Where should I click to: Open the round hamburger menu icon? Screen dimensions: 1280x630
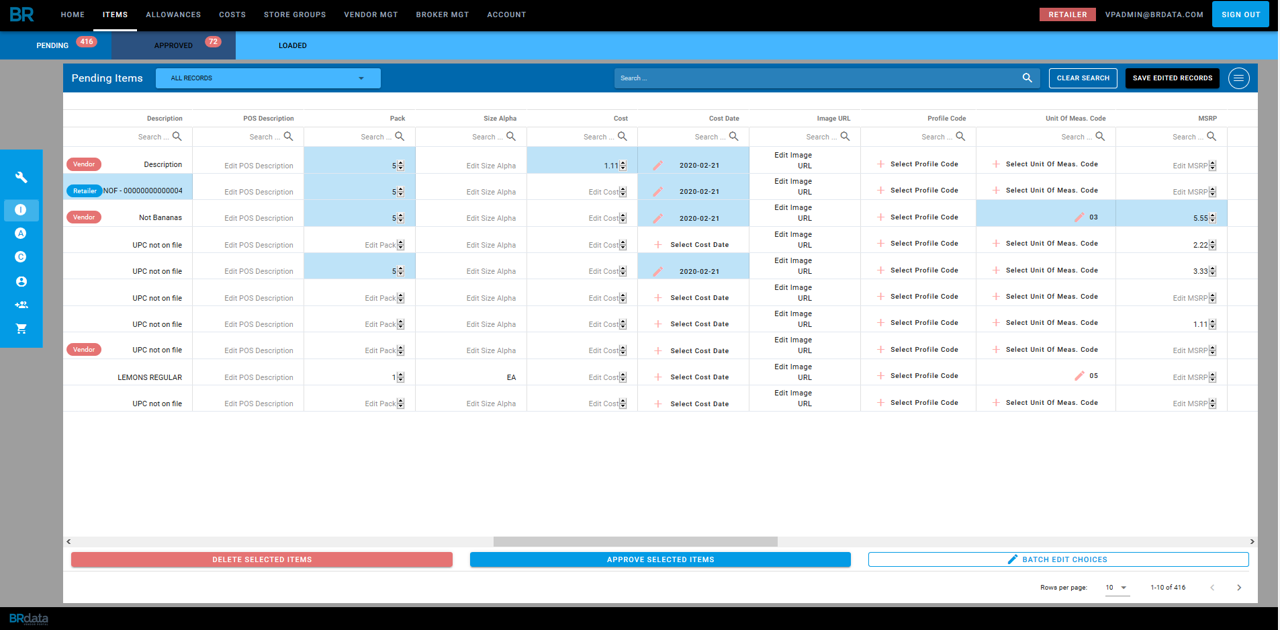click(1239, 78)
